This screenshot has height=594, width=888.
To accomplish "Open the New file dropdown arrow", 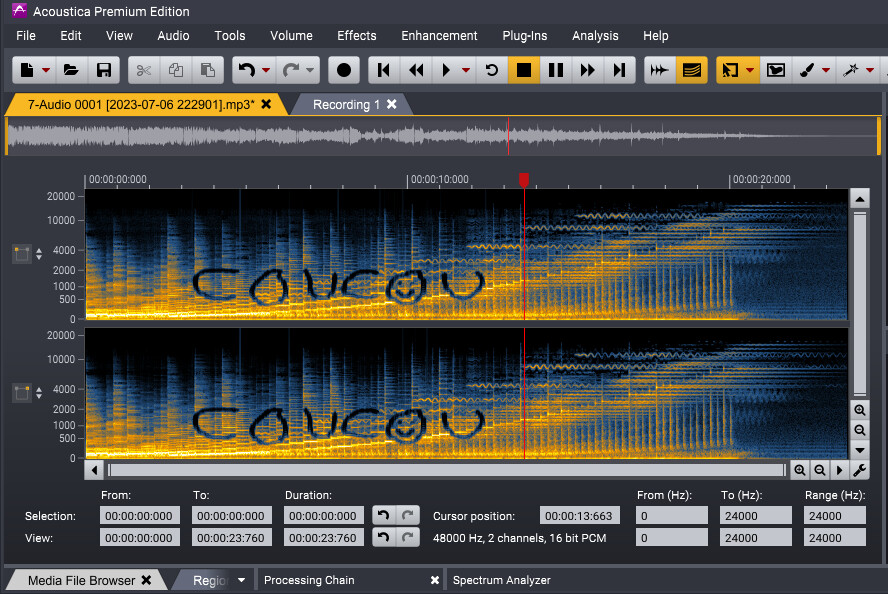I will (x=46, y=70).
